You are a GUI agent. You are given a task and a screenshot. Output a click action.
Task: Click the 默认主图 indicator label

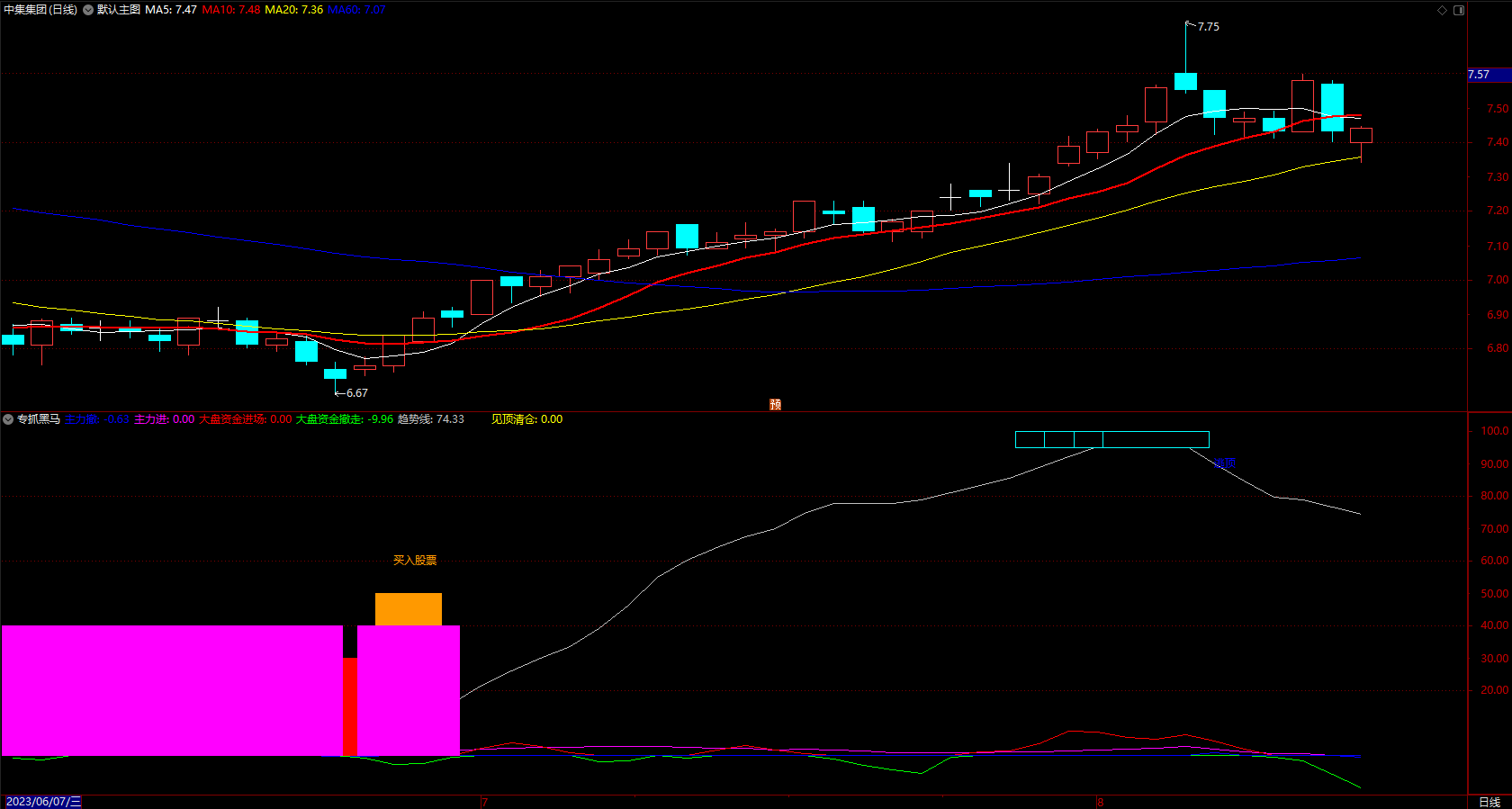[x=119, y=10]
